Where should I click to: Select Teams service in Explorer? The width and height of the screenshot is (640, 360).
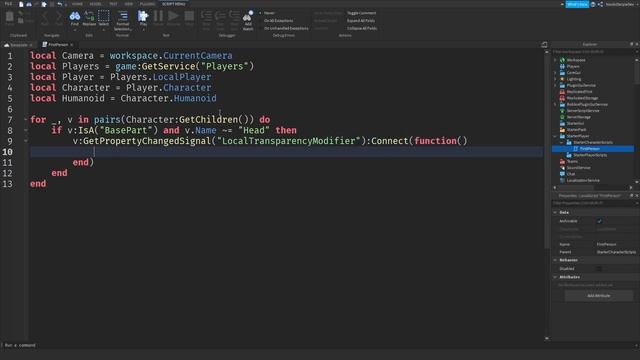571,161
